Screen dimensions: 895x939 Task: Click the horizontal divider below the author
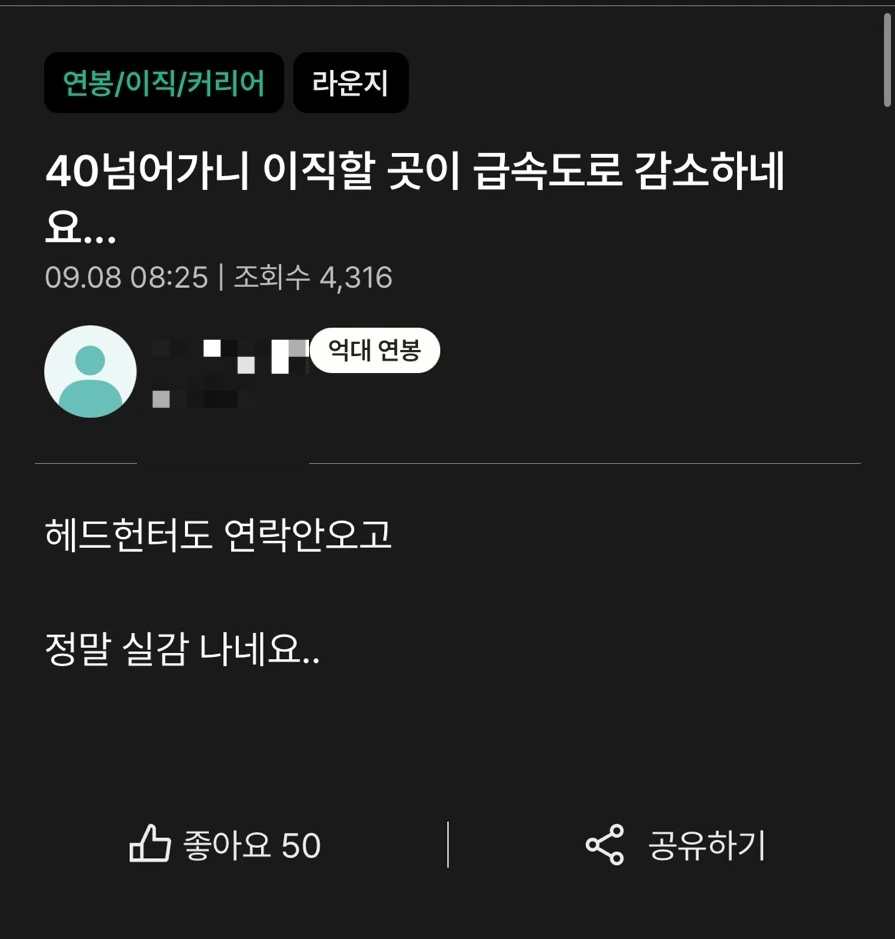448,463
